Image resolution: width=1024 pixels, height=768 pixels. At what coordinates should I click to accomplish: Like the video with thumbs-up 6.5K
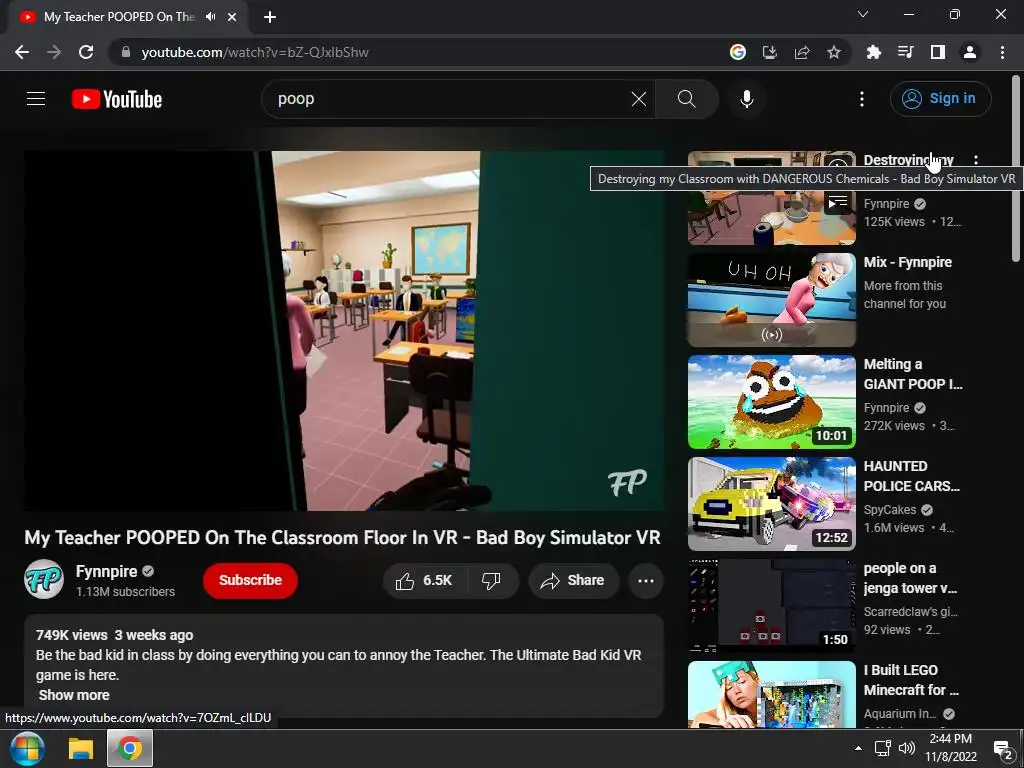424,581
